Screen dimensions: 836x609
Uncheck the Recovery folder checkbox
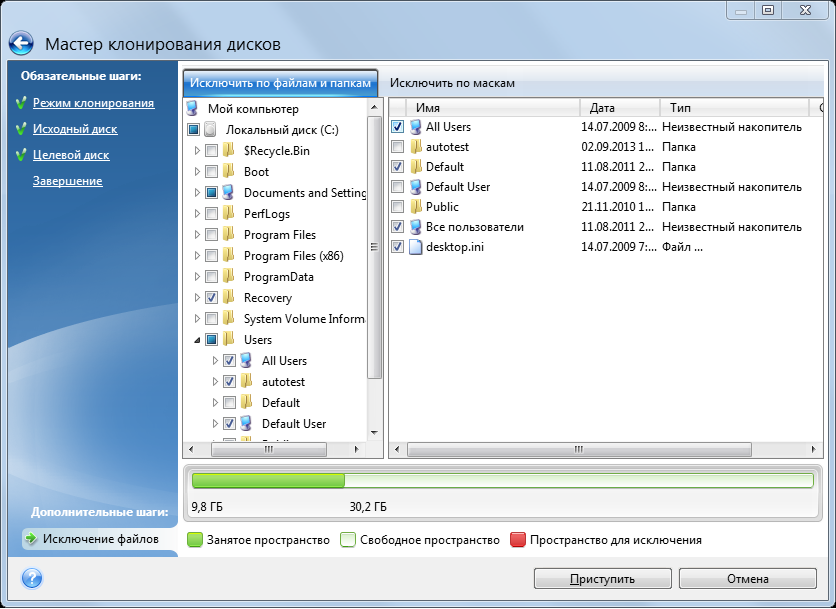pyautogui.click(x=211, y=298)
